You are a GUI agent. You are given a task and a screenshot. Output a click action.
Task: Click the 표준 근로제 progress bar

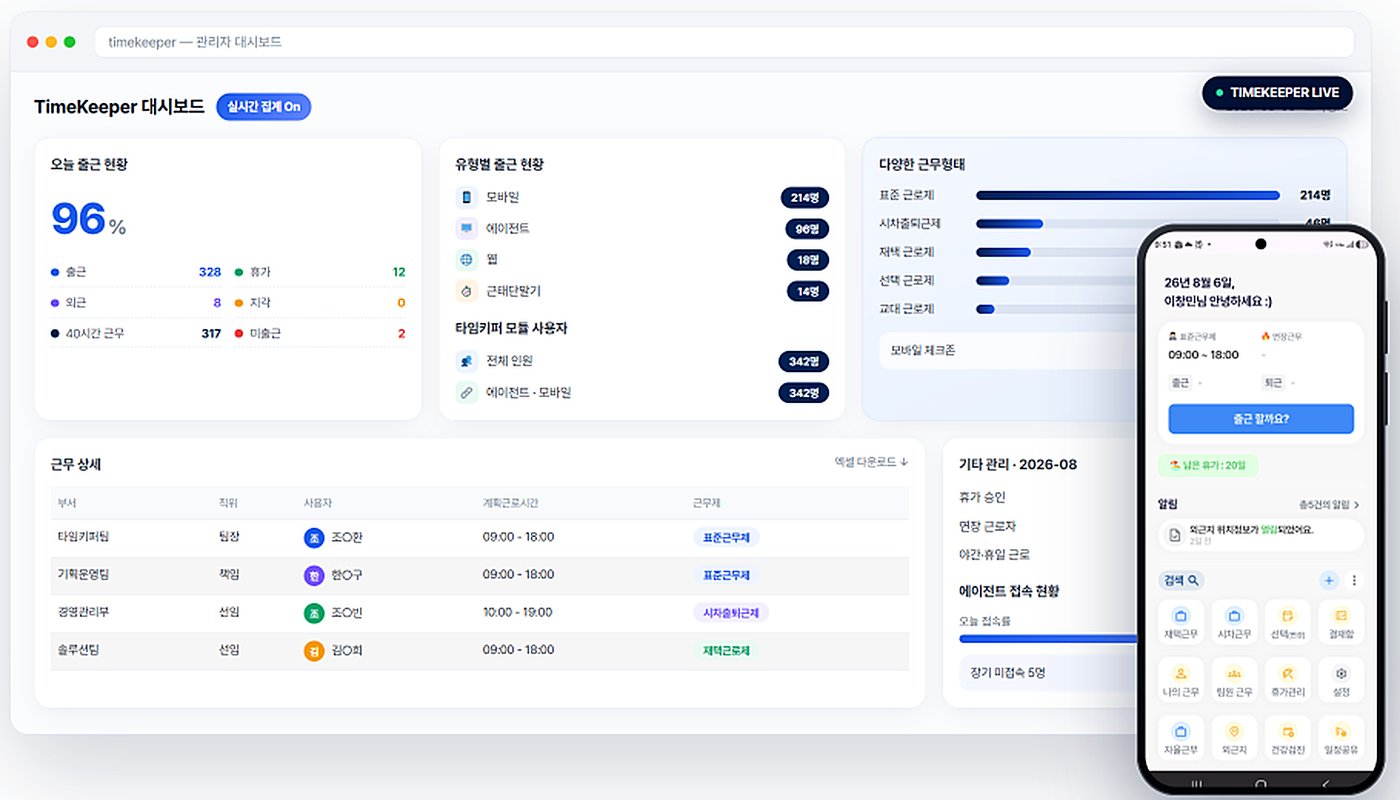[1127, 195]
